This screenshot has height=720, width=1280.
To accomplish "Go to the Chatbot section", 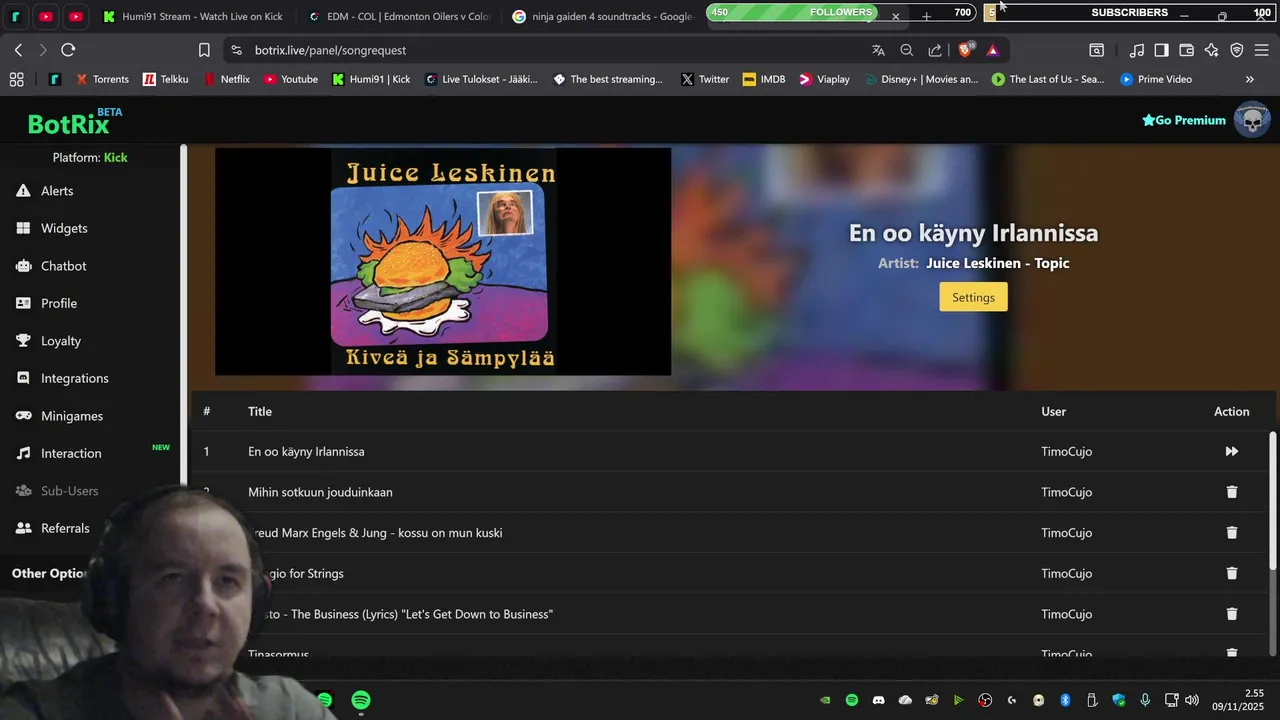I will [63, 266].
